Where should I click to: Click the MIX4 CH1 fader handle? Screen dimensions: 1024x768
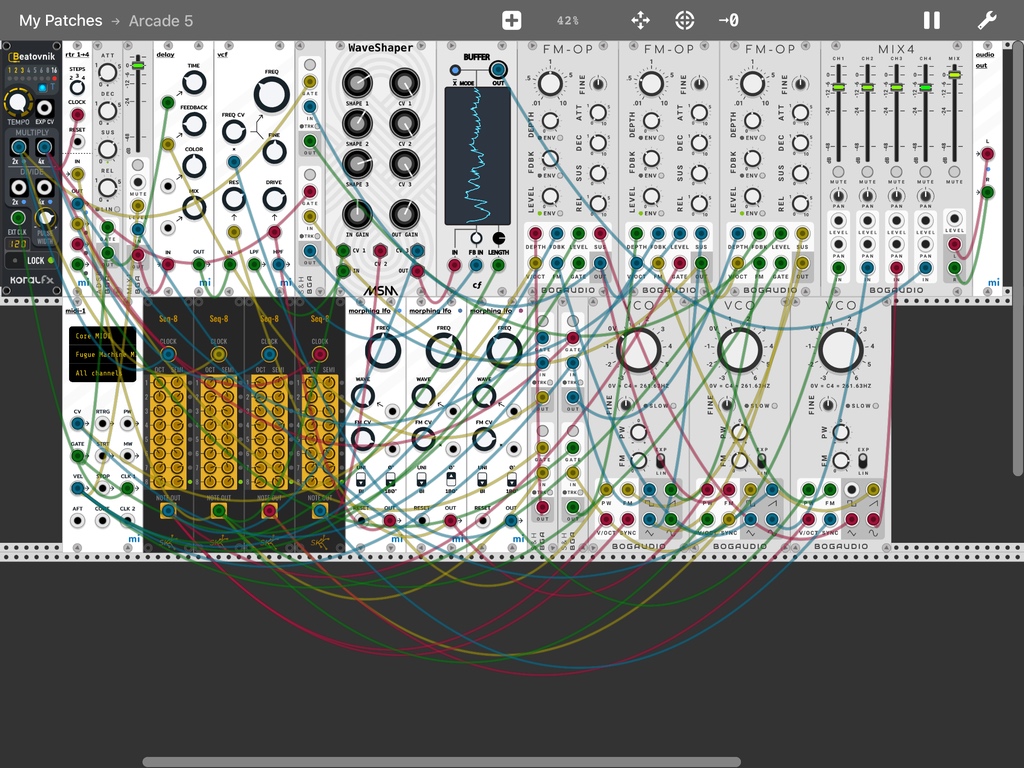click(838, 87)
